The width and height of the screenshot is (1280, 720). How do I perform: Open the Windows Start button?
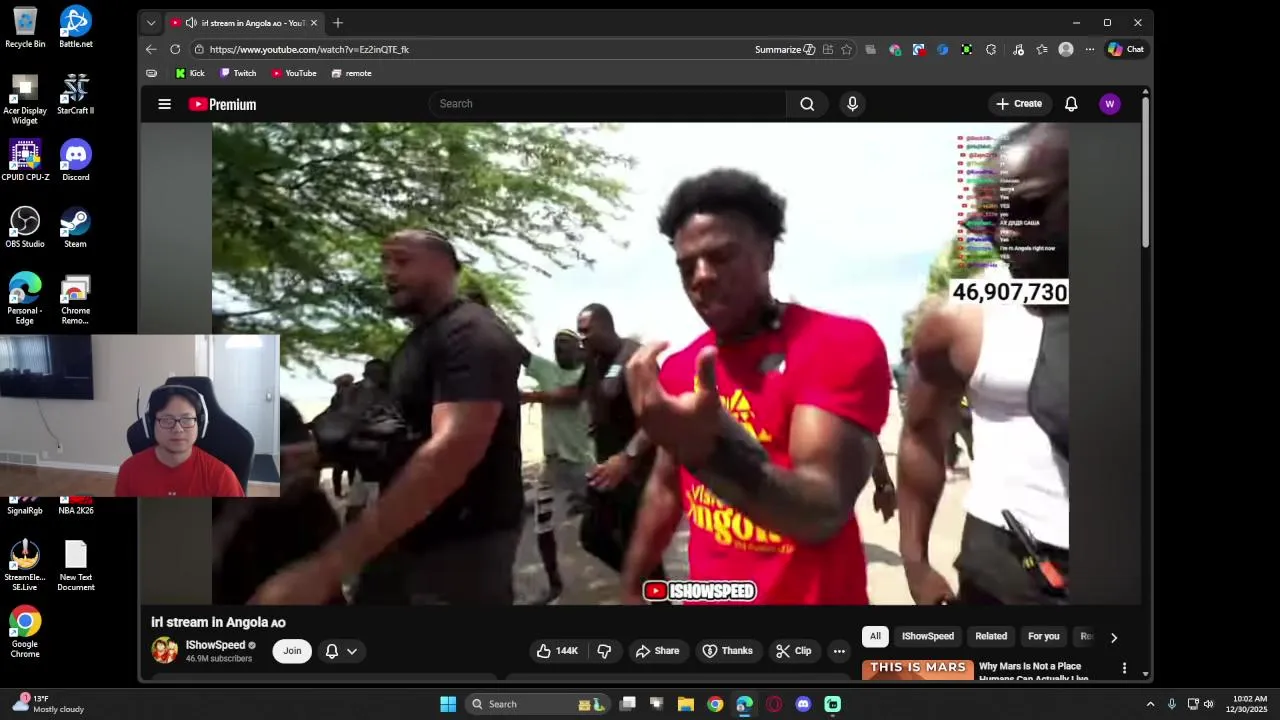[448, 704]
